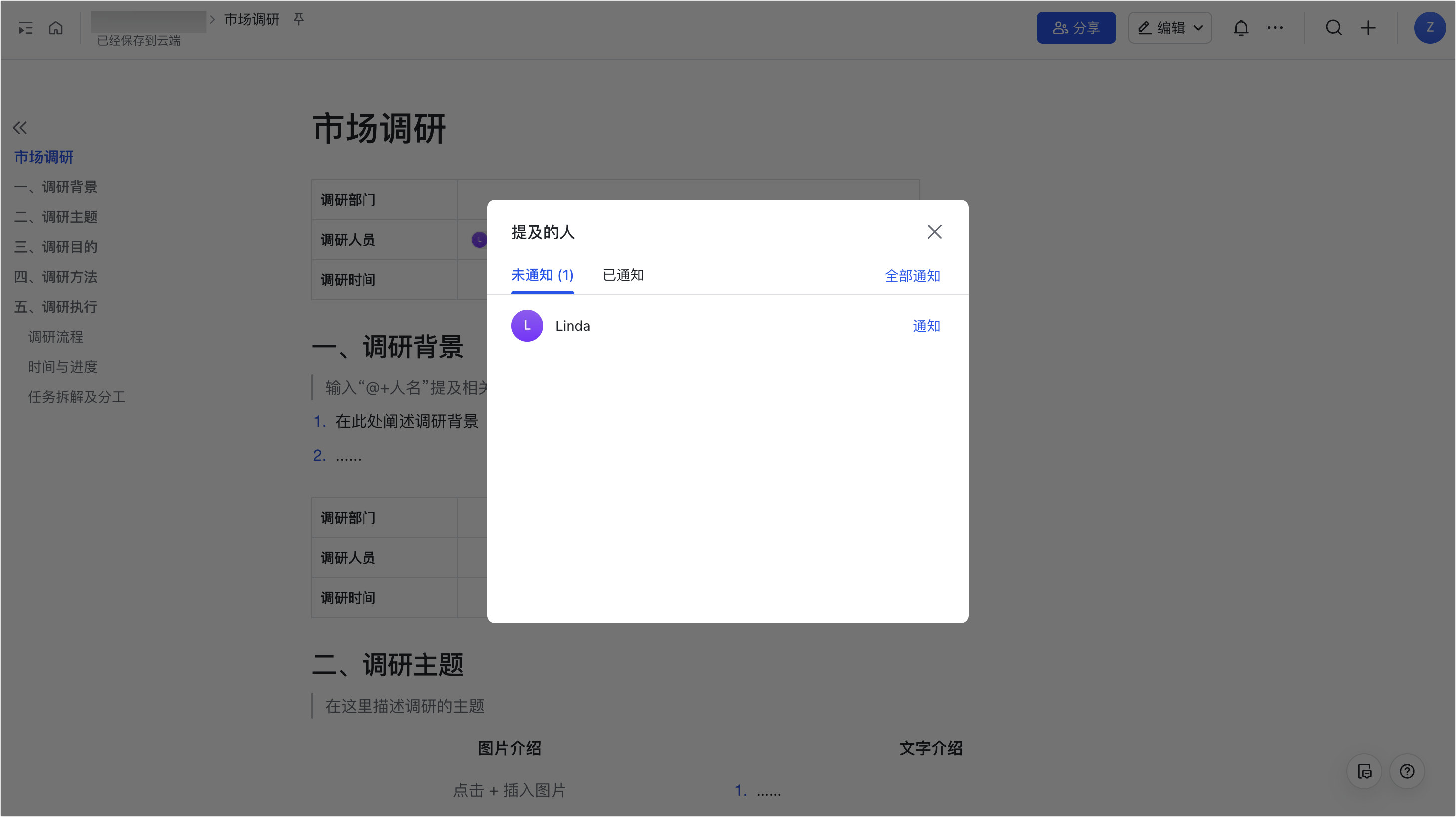Jump to 一、调研背景 in outline
Viewport: 1456px width, 817px height.
click(55, 187)
